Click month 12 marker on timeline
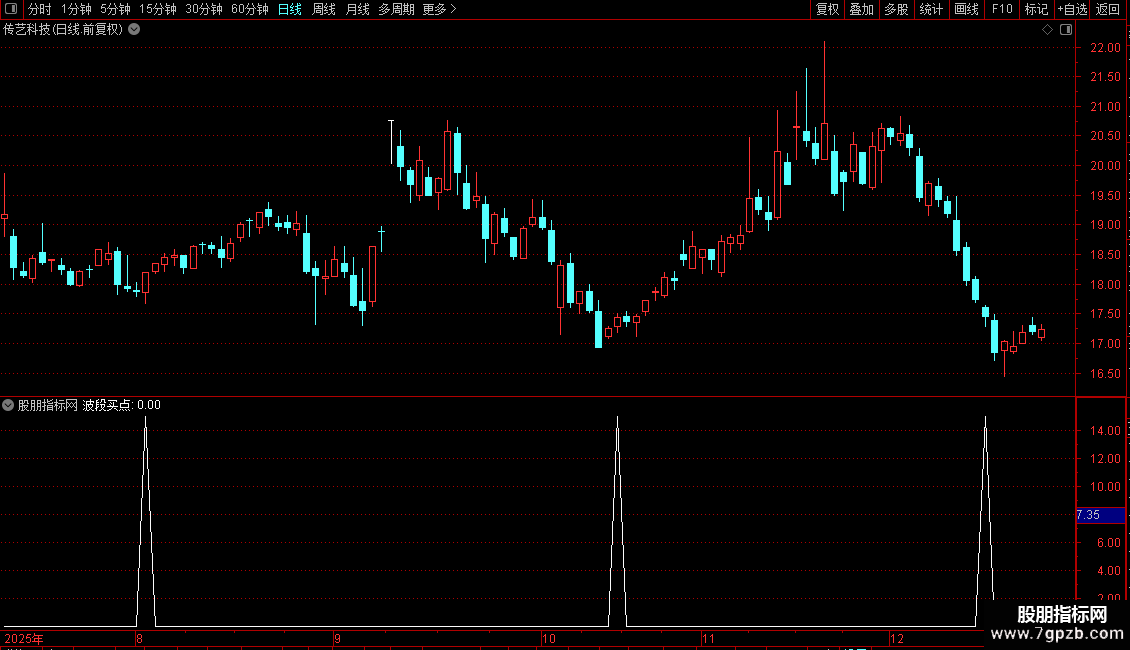 (897, 638)
